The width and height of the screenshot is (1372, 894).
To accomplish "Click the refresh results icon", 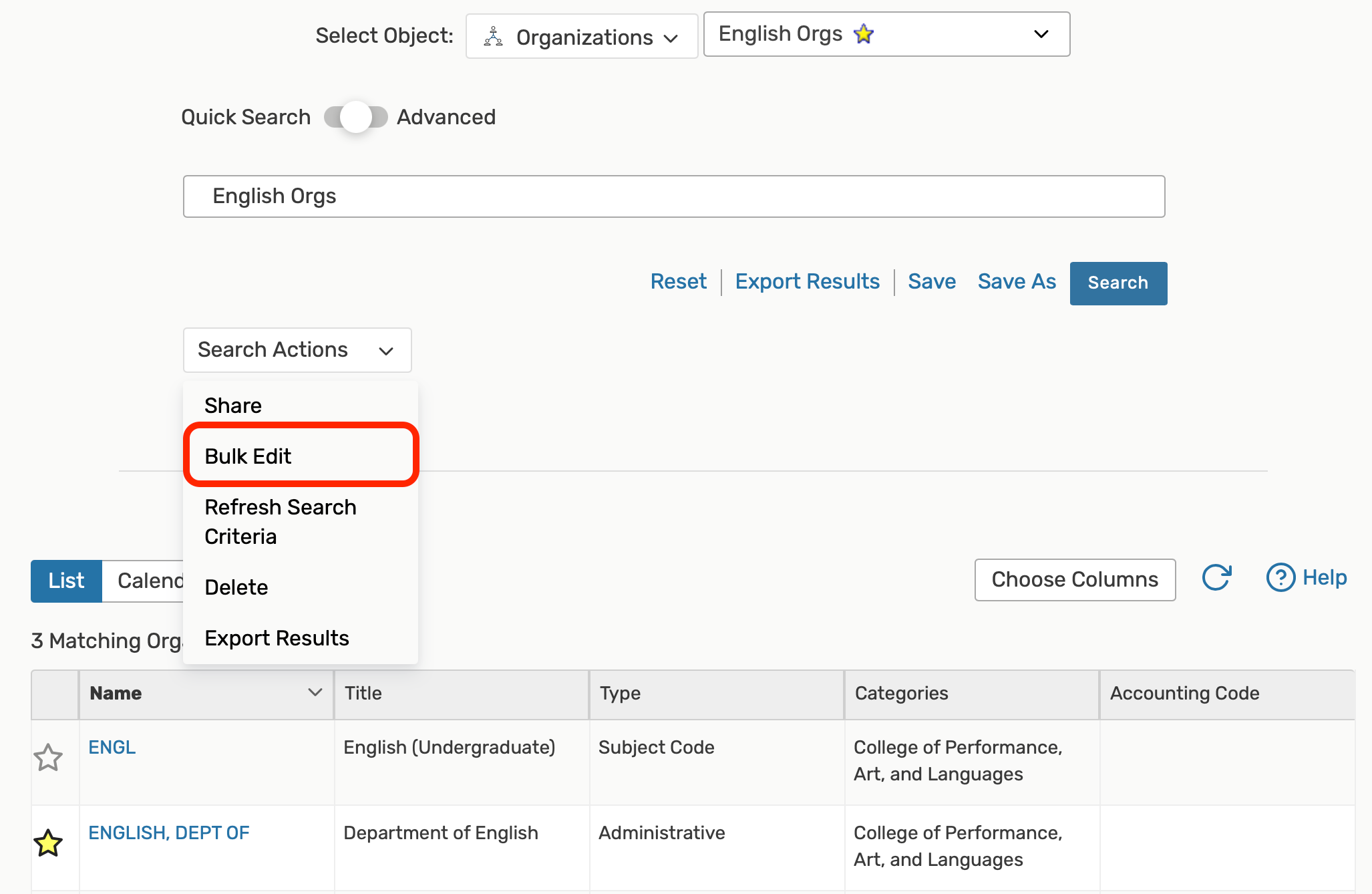I will [1216, 578].
